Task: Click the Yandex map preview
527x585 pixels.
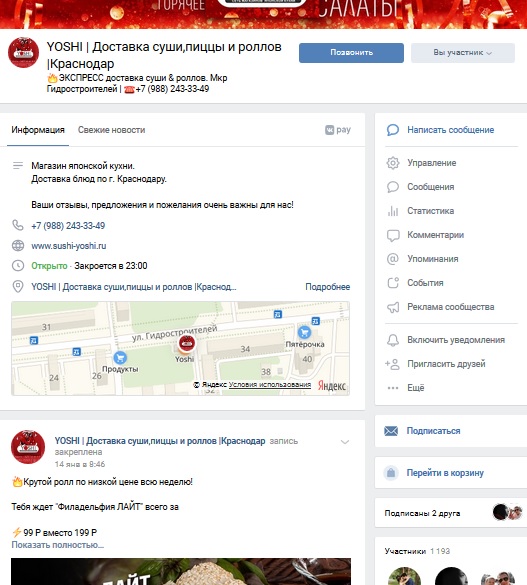Action: click(181, 348)
